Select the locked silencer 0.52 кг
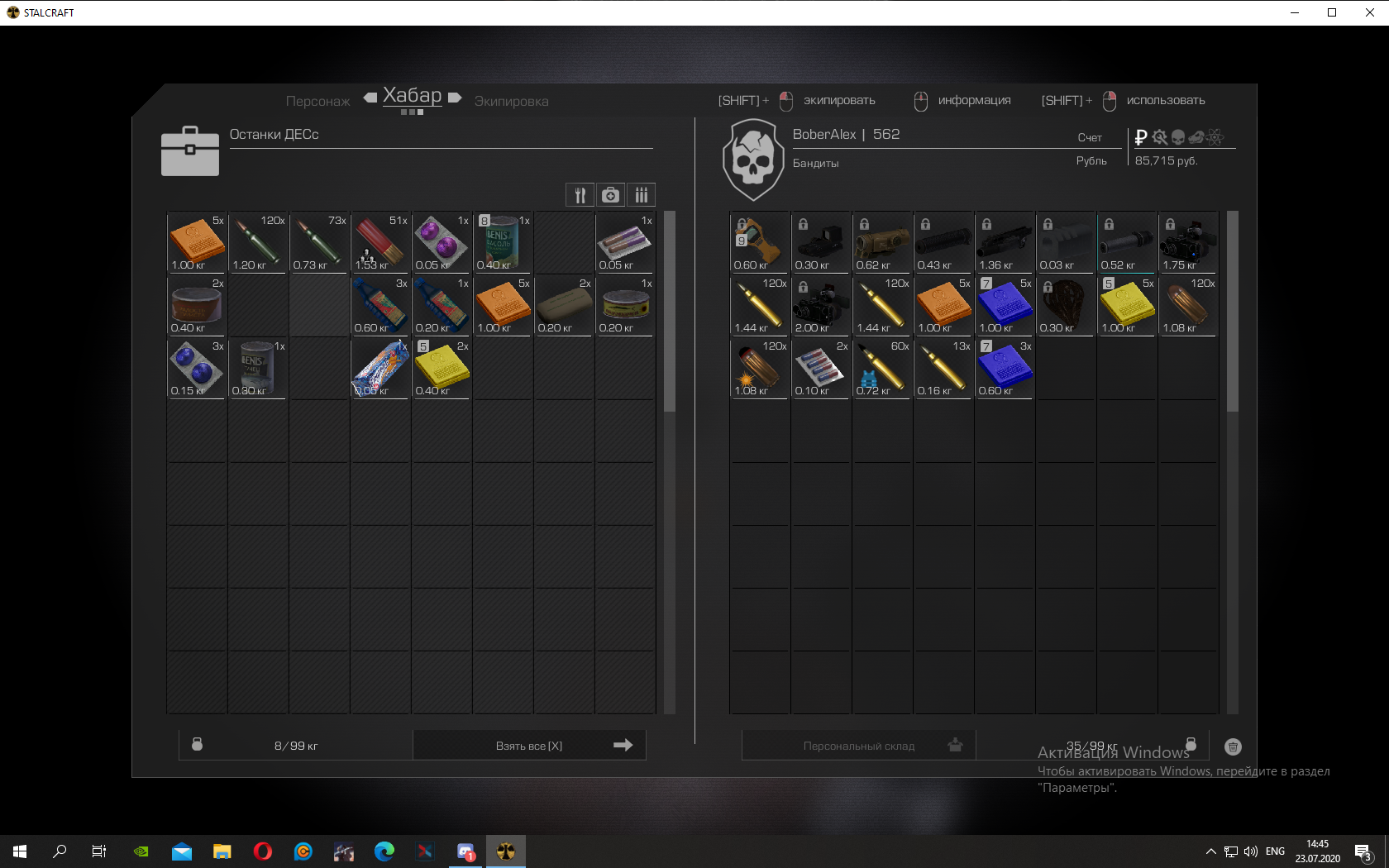 pos(1127,242)
